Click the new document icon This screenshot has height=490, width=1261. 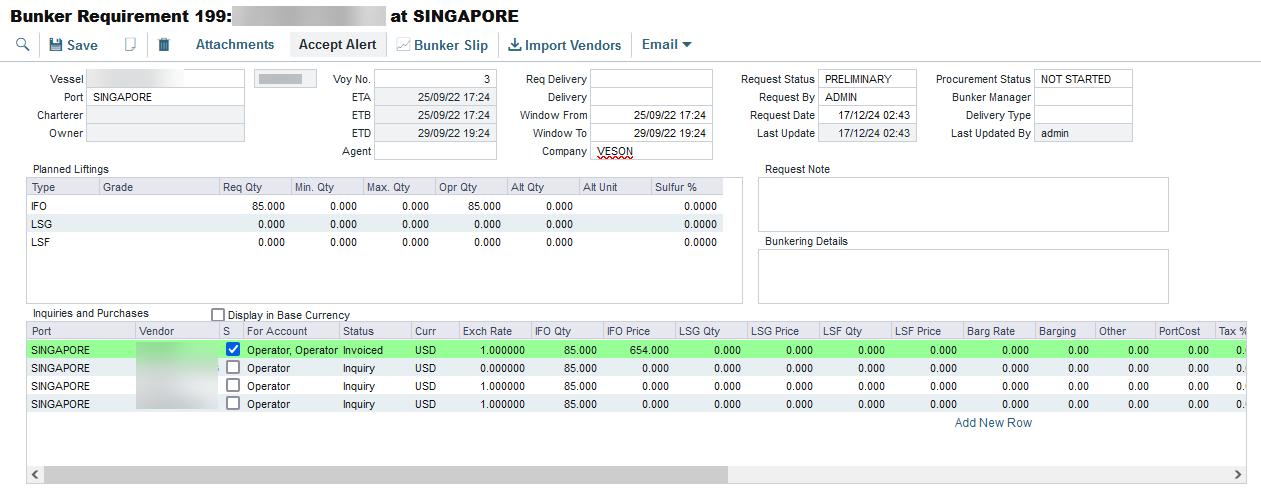(x=130, y=45)
